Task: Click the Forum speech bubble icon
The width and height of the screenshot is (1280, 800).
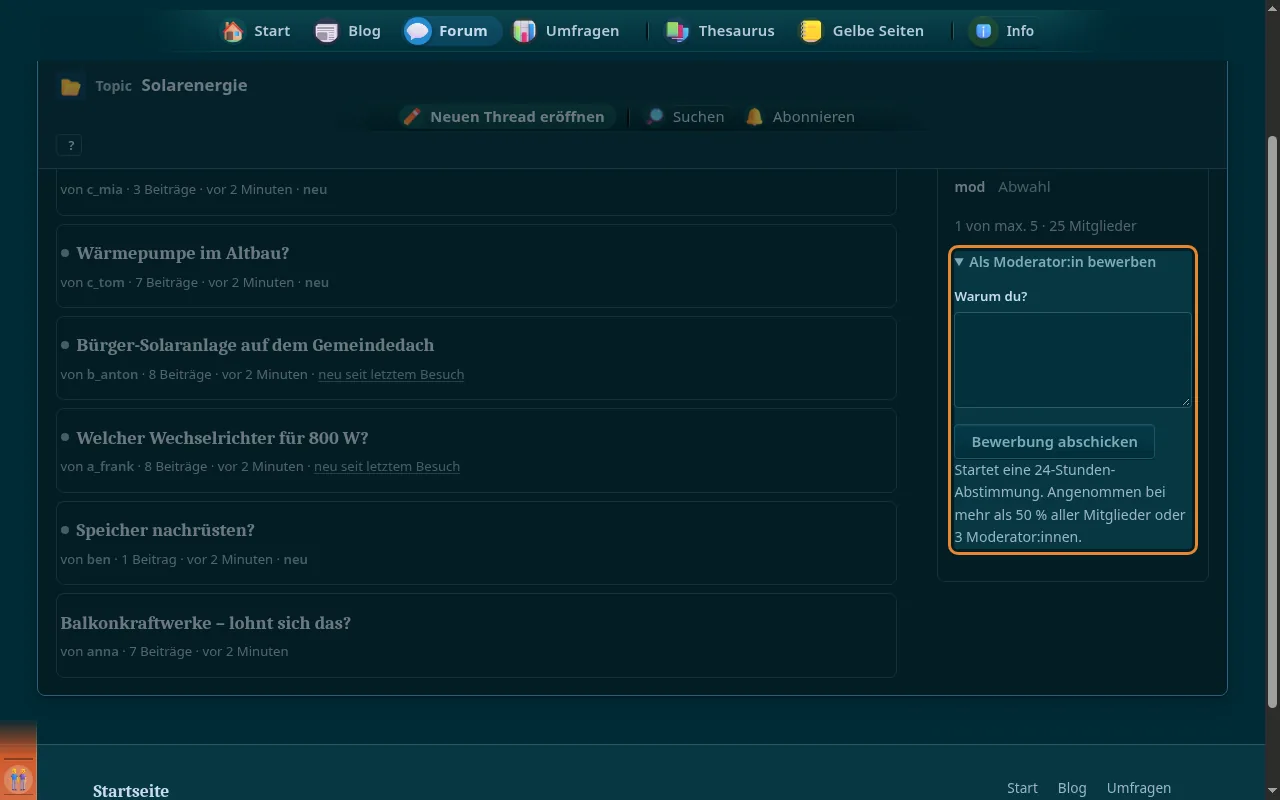Action: pos(418,31)
